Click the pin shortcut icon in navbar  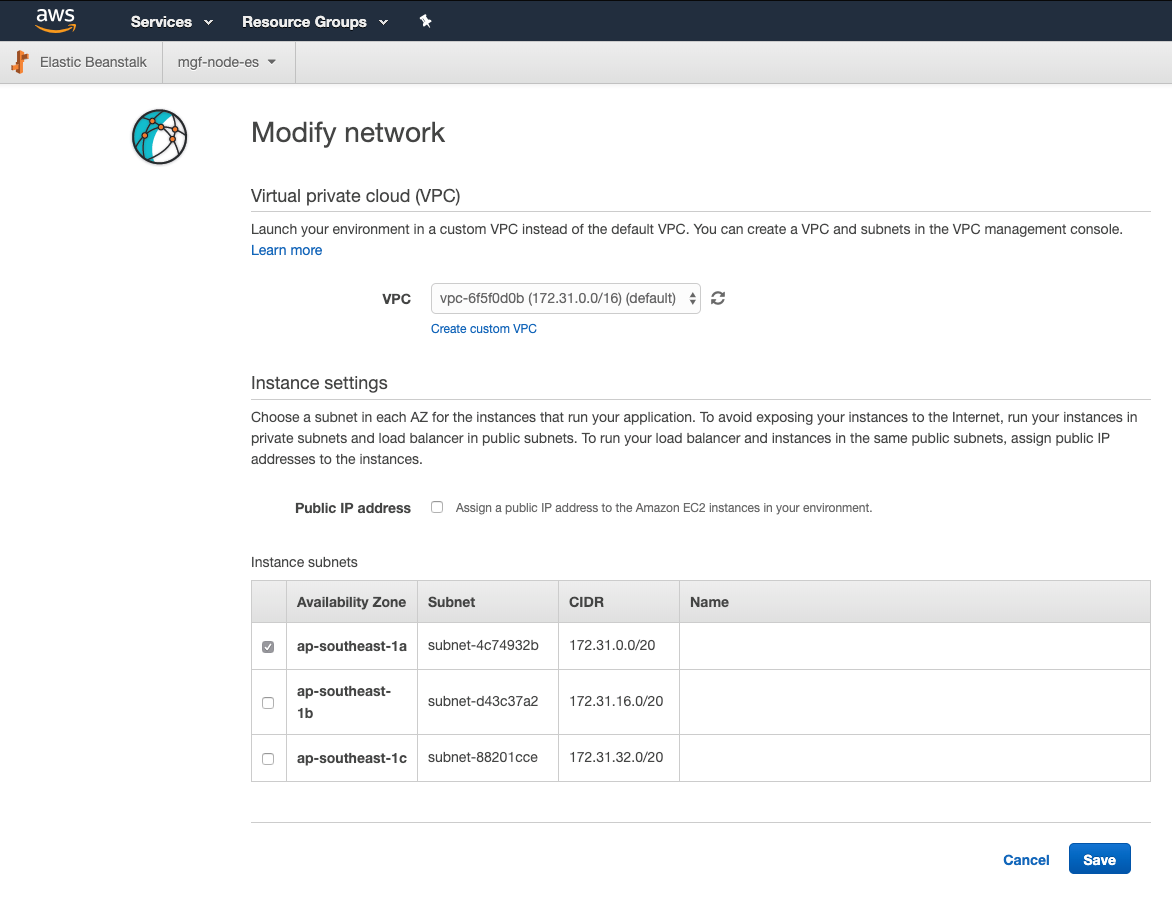click(x=425, y=21)
